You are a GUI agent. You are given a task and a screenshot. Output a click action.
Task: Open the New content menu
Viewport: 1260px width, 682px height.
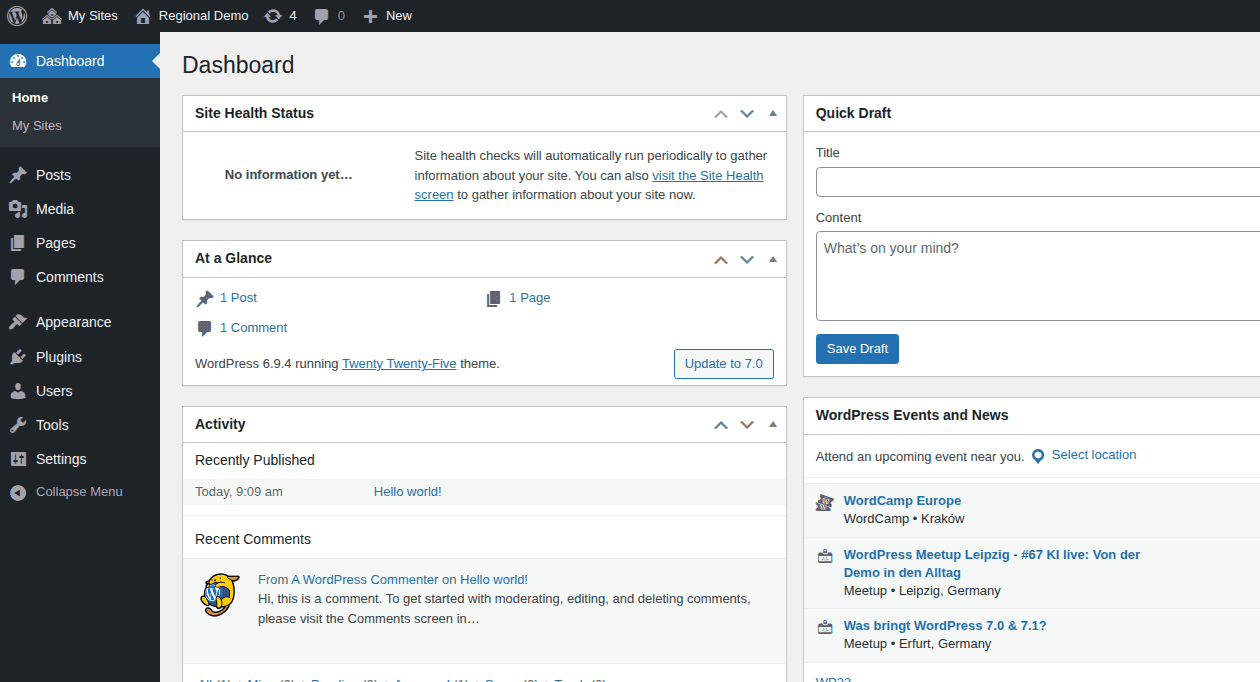[x=387, y=15]
